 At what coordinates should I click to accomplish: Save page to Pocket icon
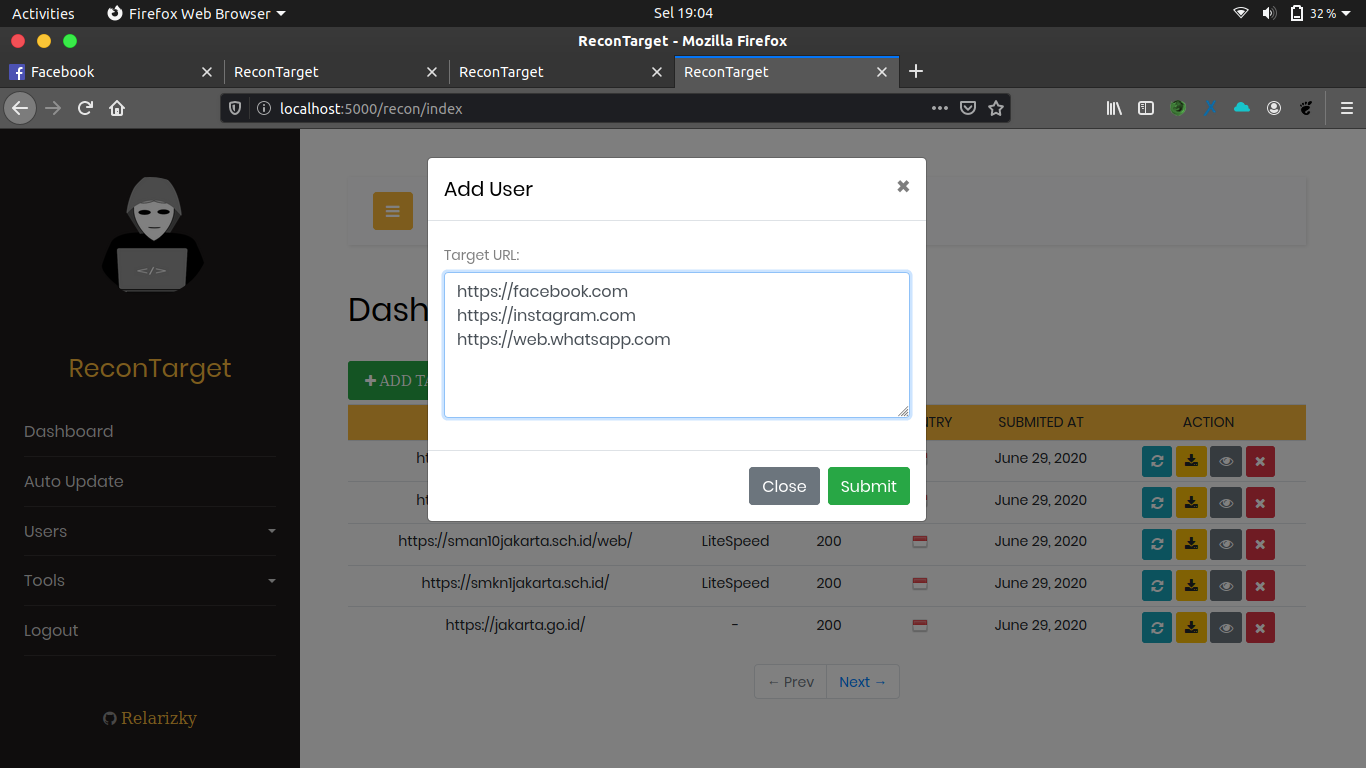pos(968,108)
